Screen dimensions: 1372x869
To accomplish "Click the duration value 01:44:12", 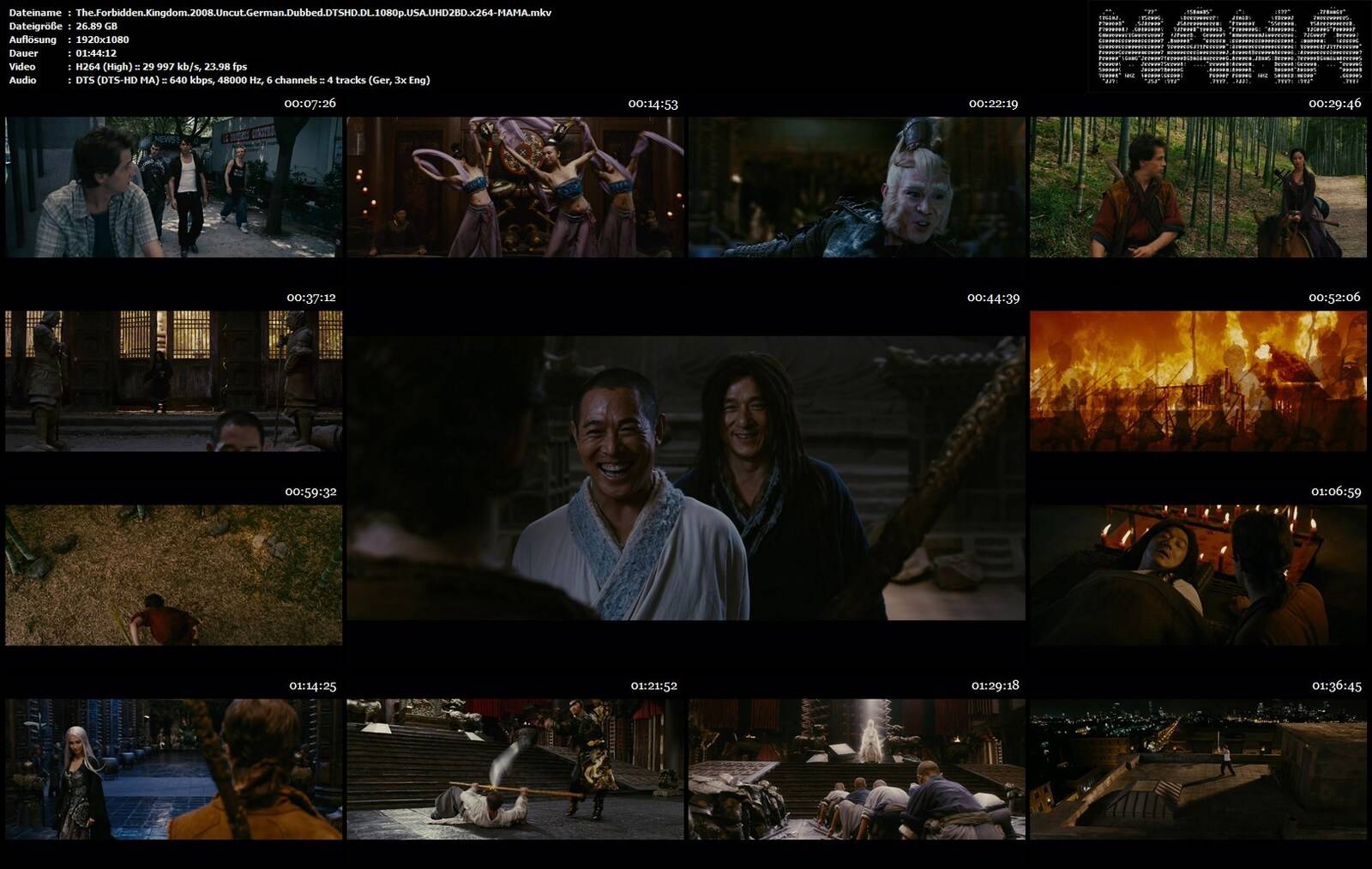I will (98, 53).
